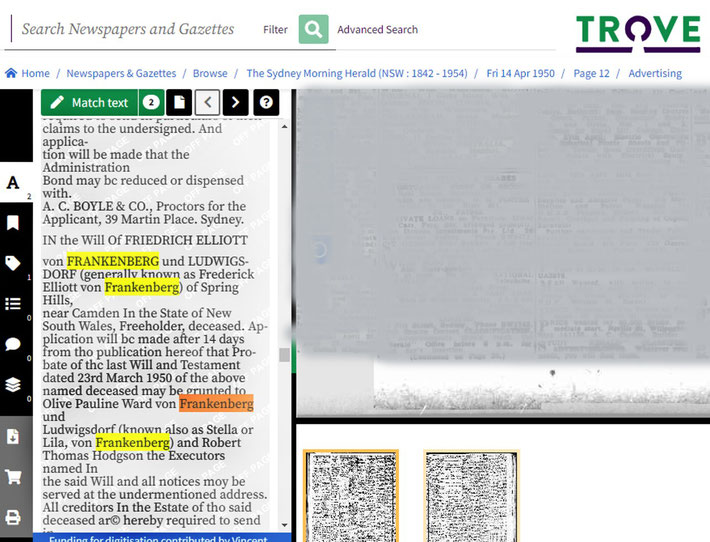
Task: Click the text panel scroll up arrow
Action: click(x=284, y=127)
